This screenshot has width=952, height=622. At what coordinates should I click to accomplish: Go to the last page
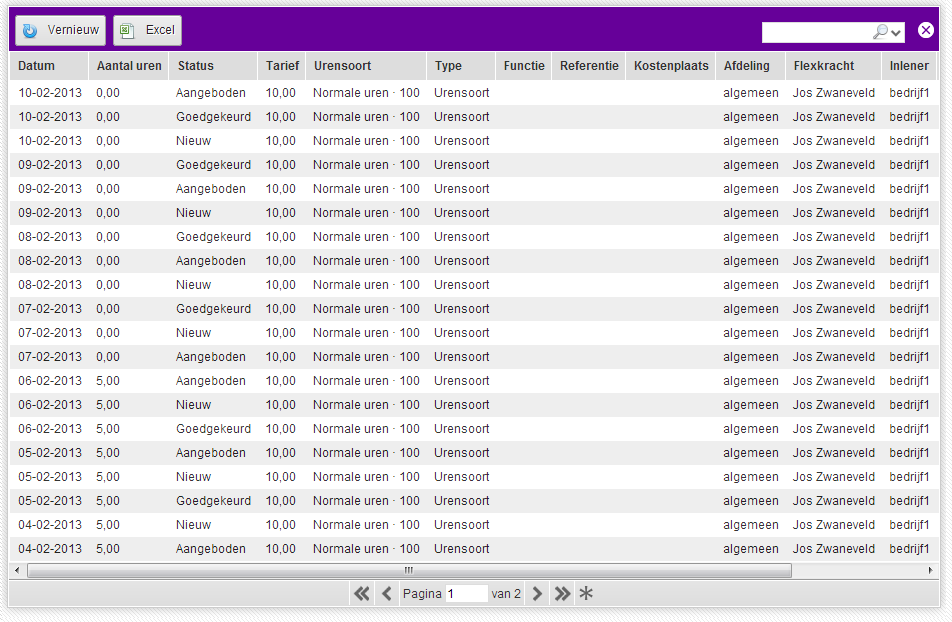click(x=562, y=593)
